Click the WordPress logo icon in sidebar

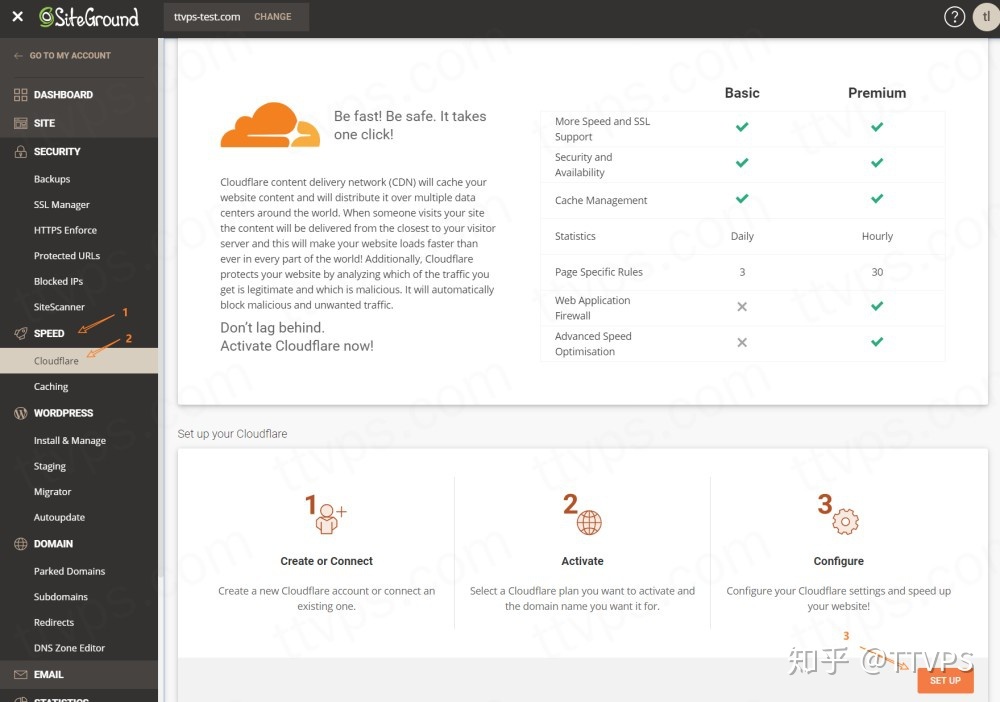point(20,413)
